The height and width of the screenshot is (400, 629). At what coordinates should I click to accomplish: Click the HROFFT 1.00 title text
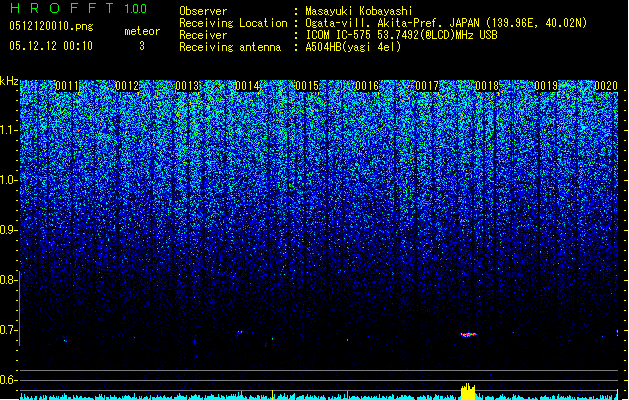point(79,8)
